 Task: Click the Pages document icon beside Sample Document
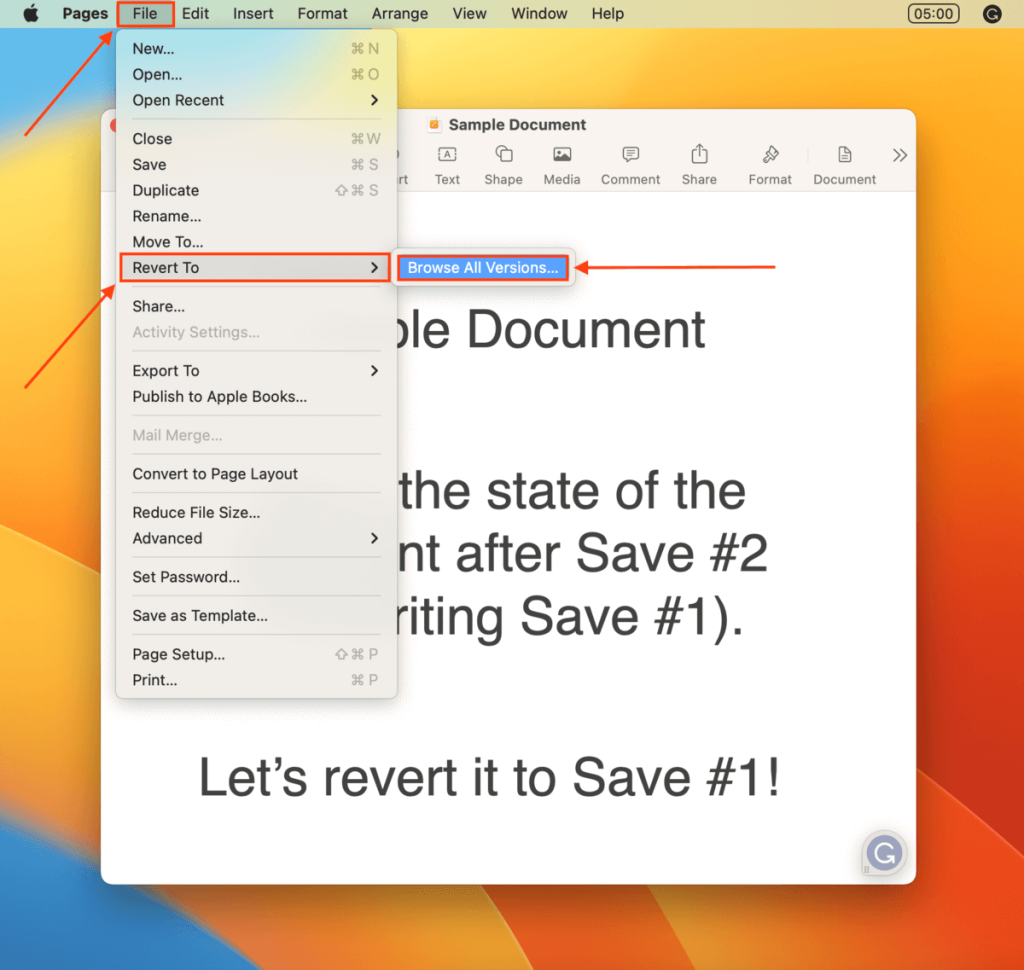[434, 124]
